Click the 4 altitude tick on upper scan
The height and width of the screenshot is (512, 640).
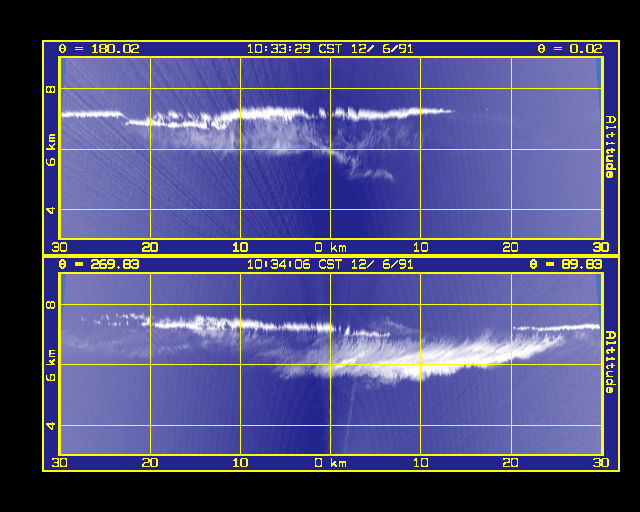[51, 210]
